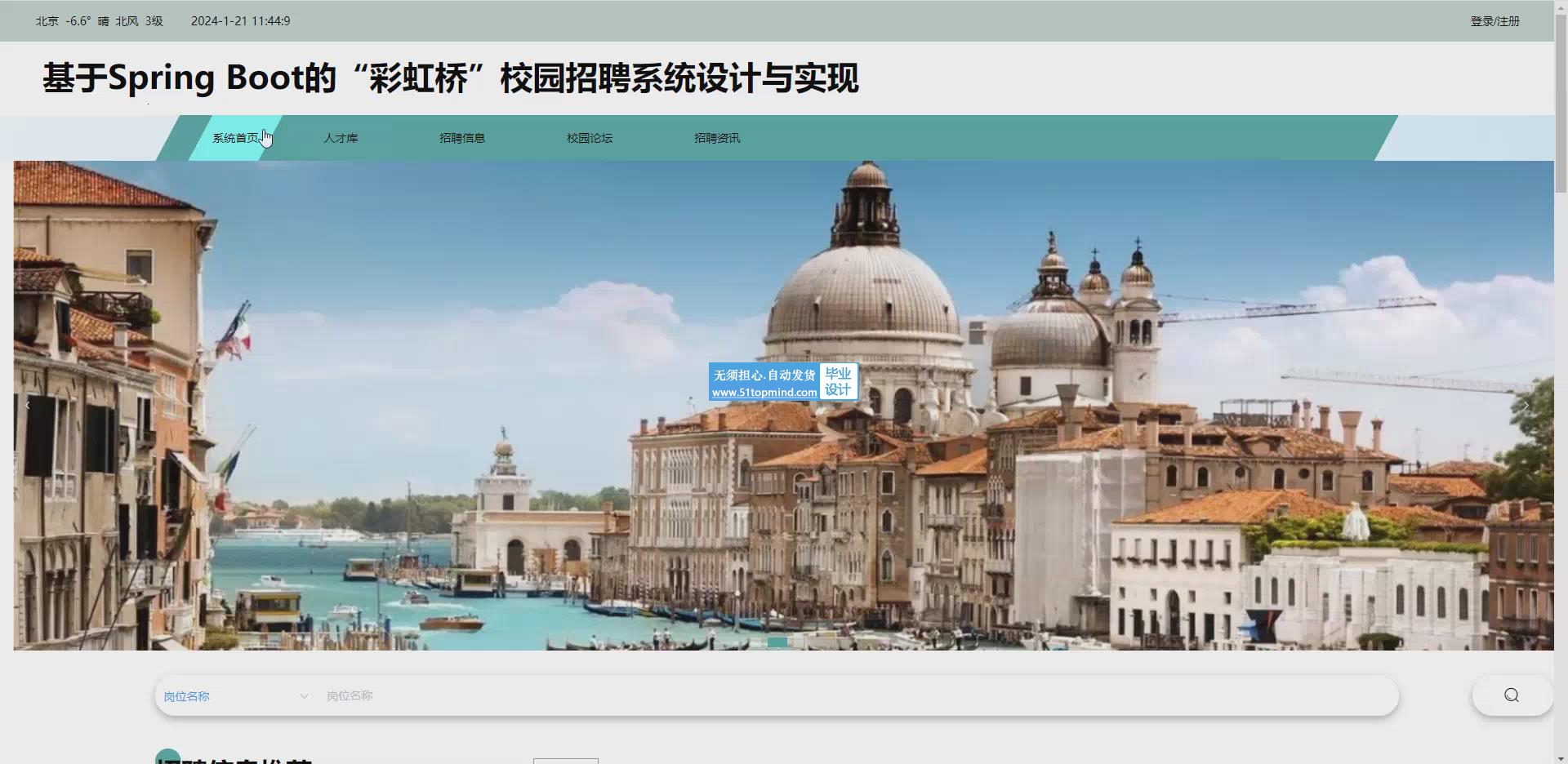Click the 登录/注册 link
This screenshot has width=1568, height=764.
coord(1494,21)
